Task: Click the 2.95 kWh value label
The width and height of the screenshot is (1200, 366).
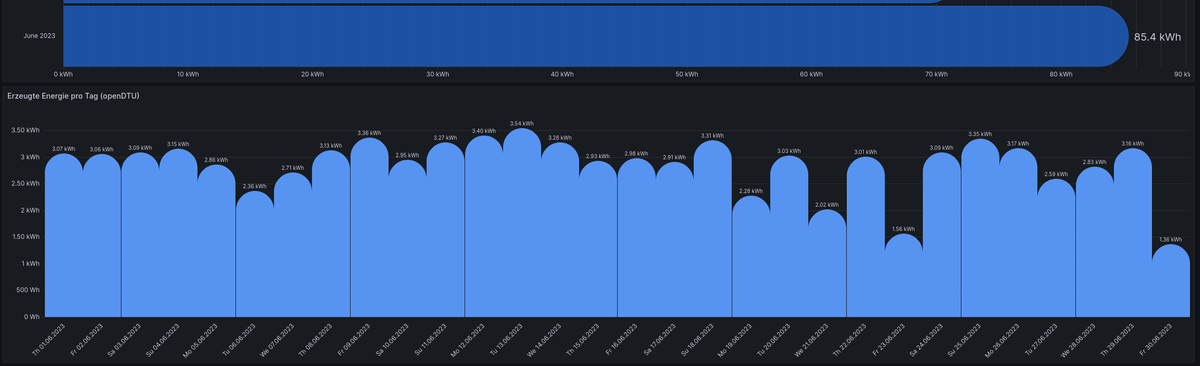Action: pyautogui.click(x=407, y=155)
